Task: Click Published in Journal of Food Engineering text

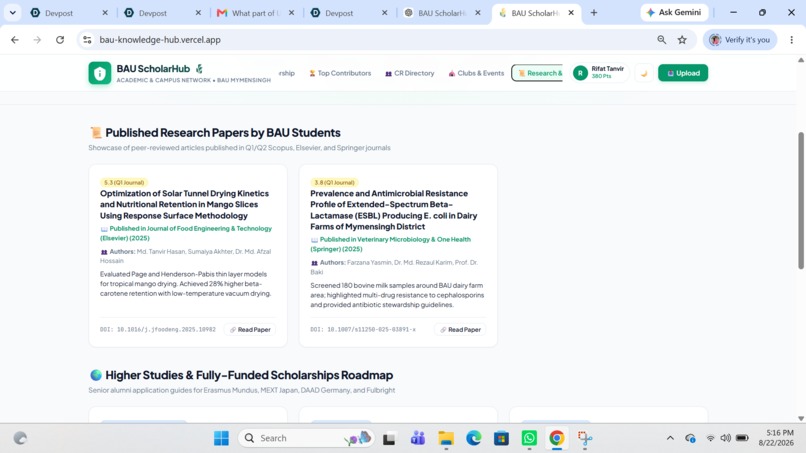Action: [186, 233]
